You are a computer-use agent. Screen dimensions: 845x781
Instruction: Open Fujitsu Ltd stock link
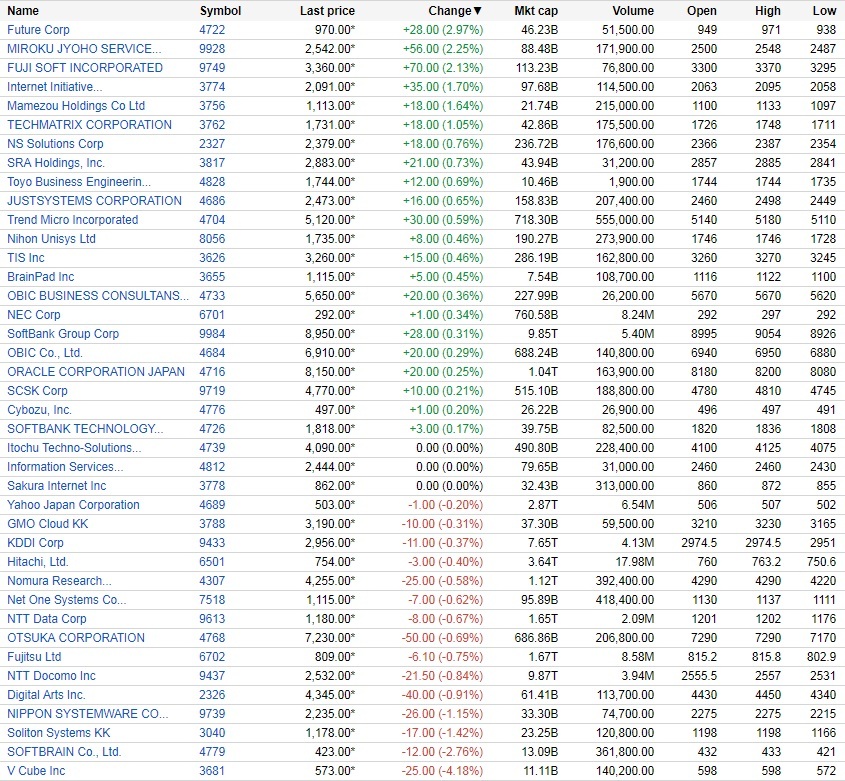(34, 657)
